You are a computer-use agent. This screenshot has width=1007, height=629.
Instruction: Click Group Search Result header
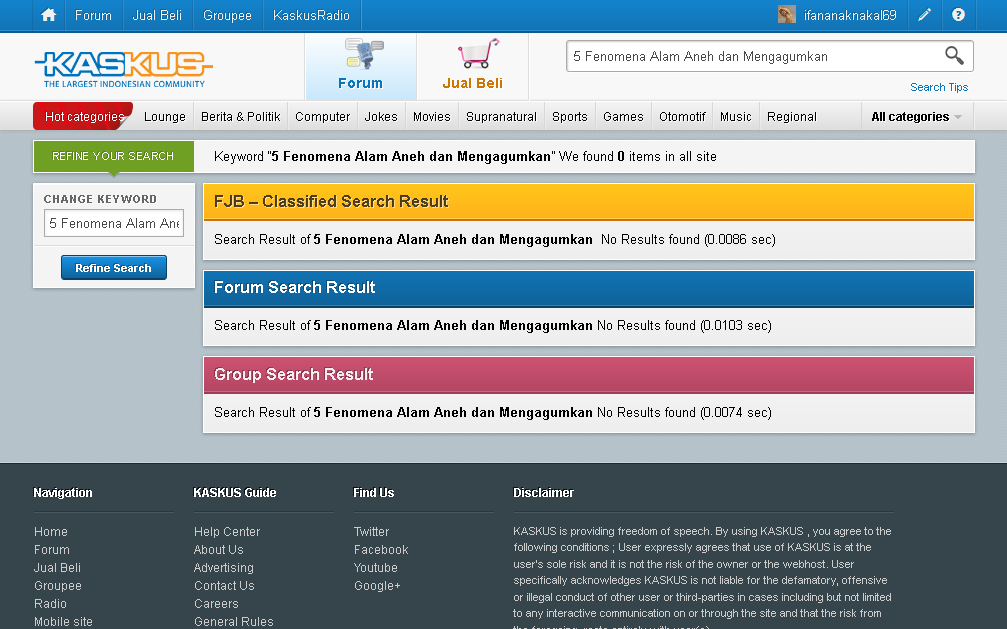coord(589,375)
